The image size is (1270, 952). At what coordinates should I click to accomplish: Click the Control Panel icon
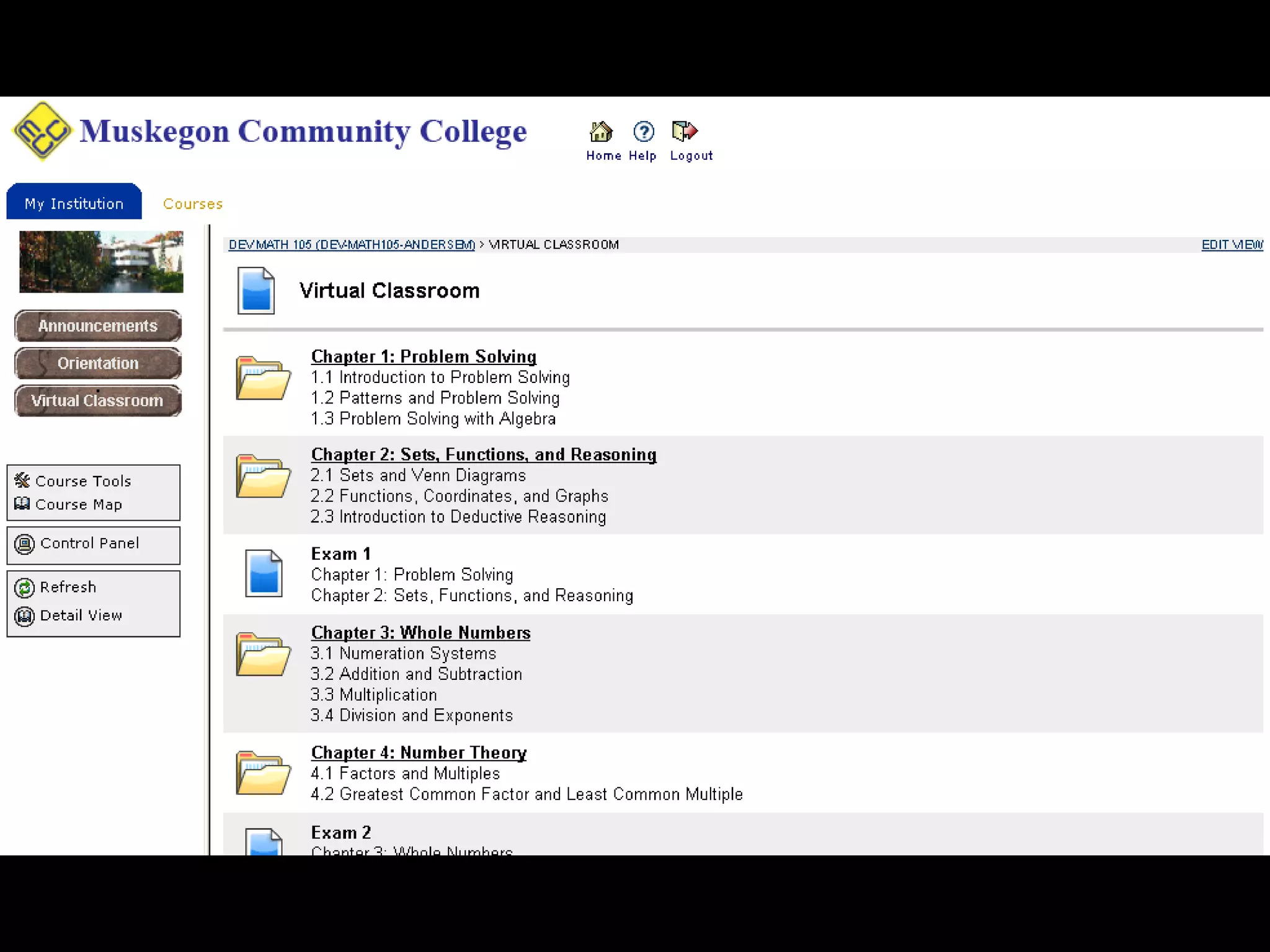point(24,544)
